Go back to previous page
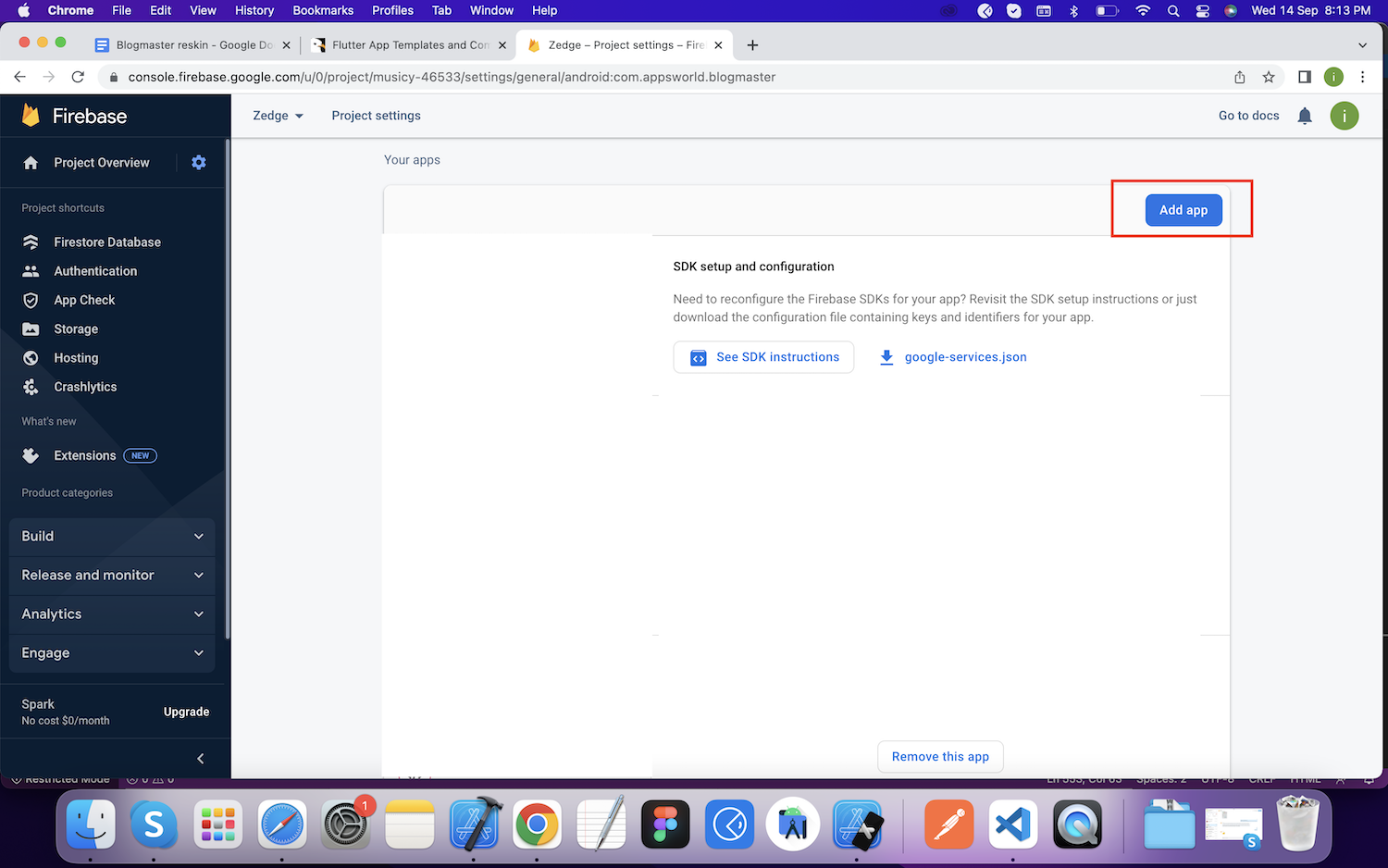 20,77
